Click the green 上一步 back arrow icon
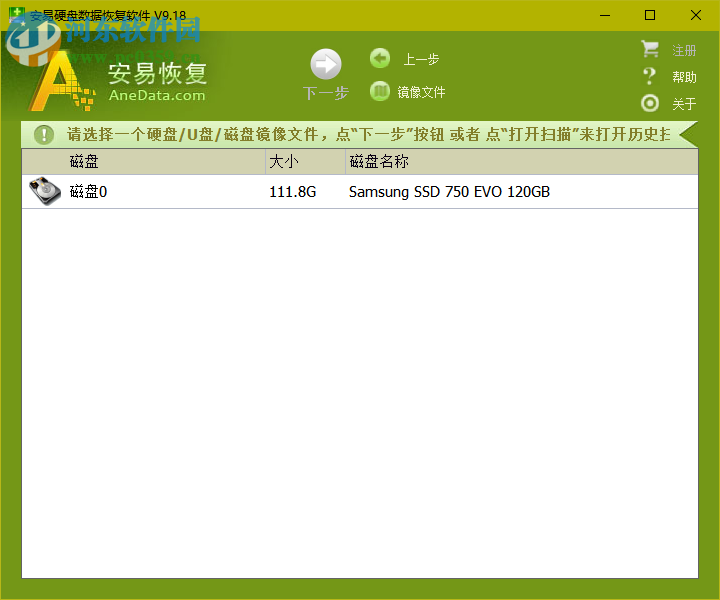This screenshot has height=600, width=720. coord(380,58)
